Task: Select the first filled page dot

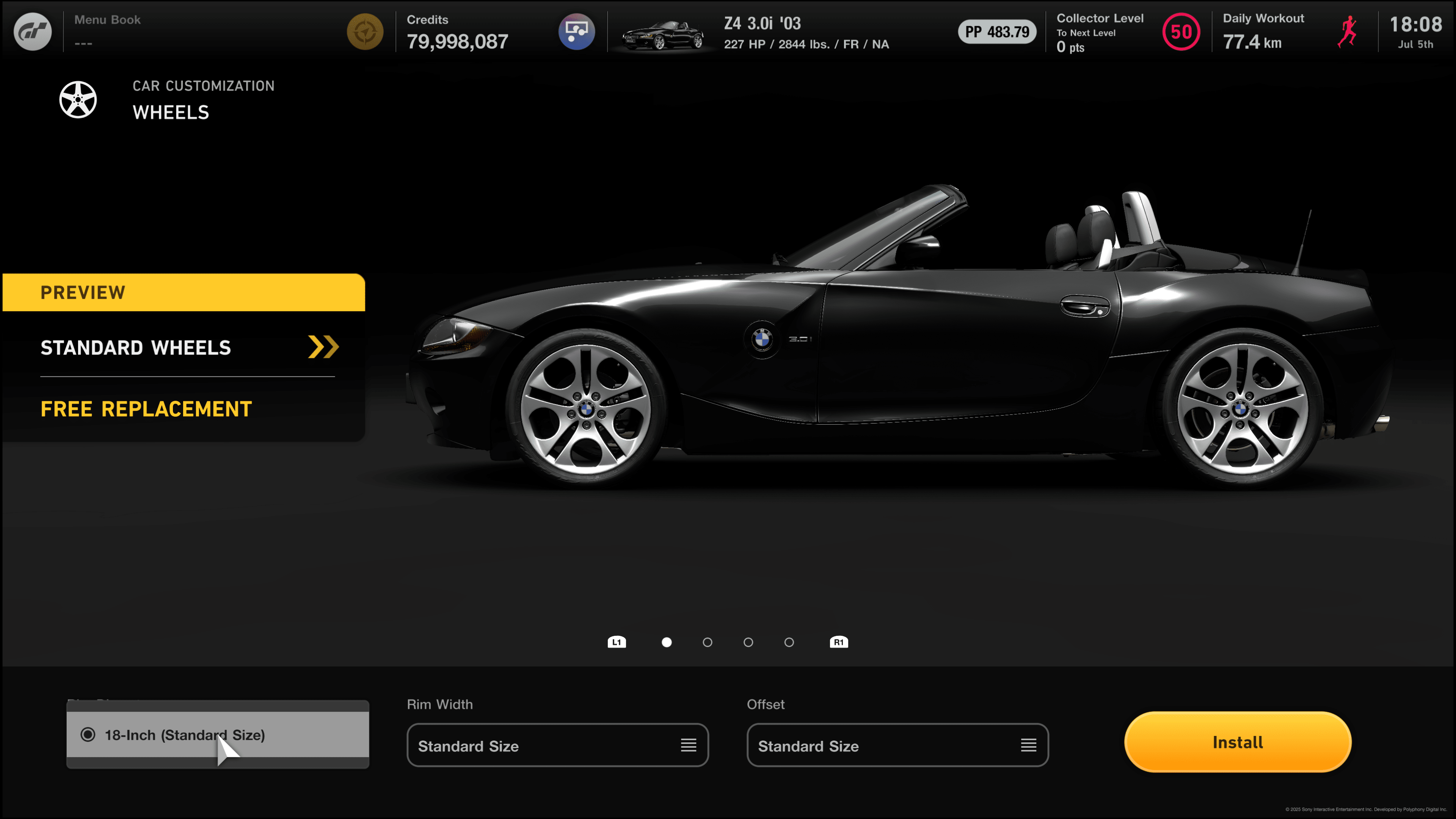Action: coord(667,642)
